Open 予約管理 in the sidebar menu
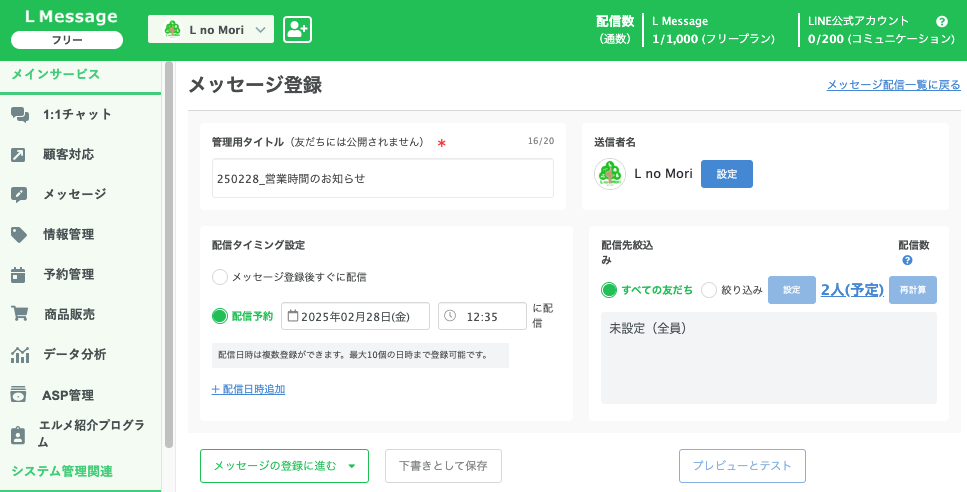This screenshot has height=492, width=967. pos(68,274)
